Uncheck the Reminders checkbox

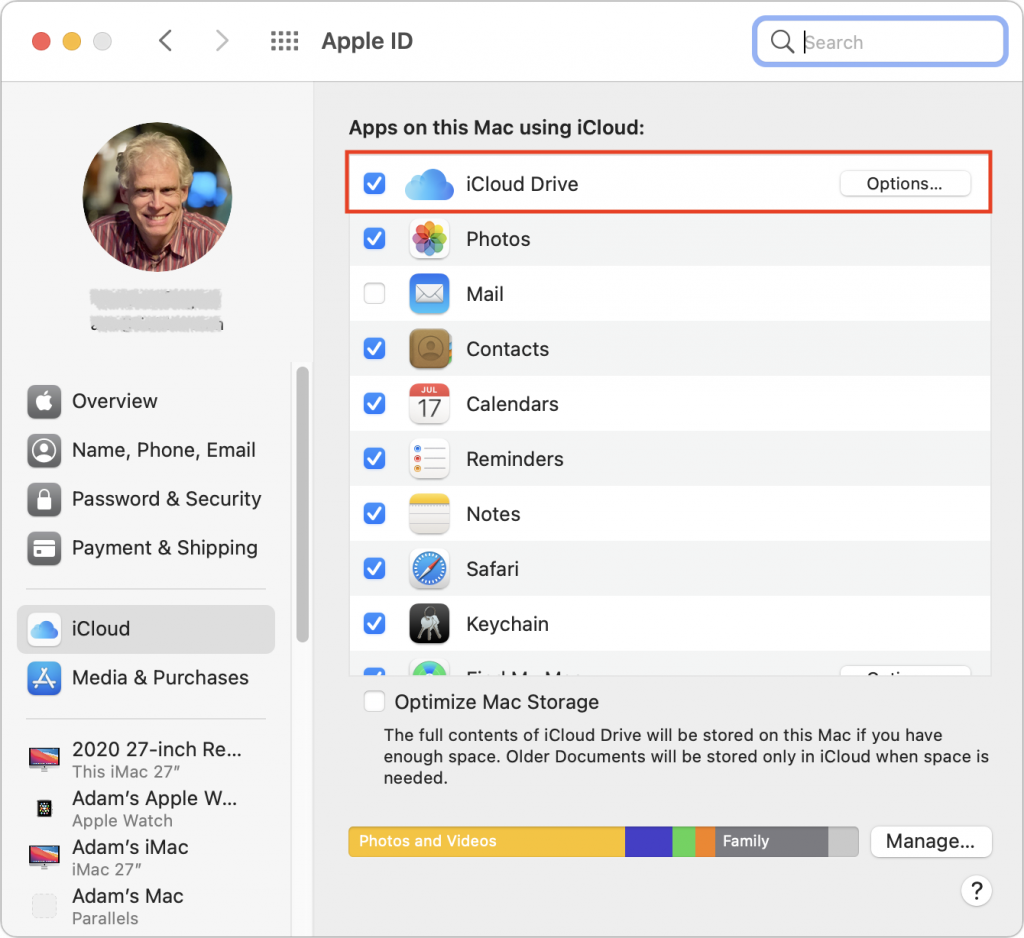pos(374,459)
